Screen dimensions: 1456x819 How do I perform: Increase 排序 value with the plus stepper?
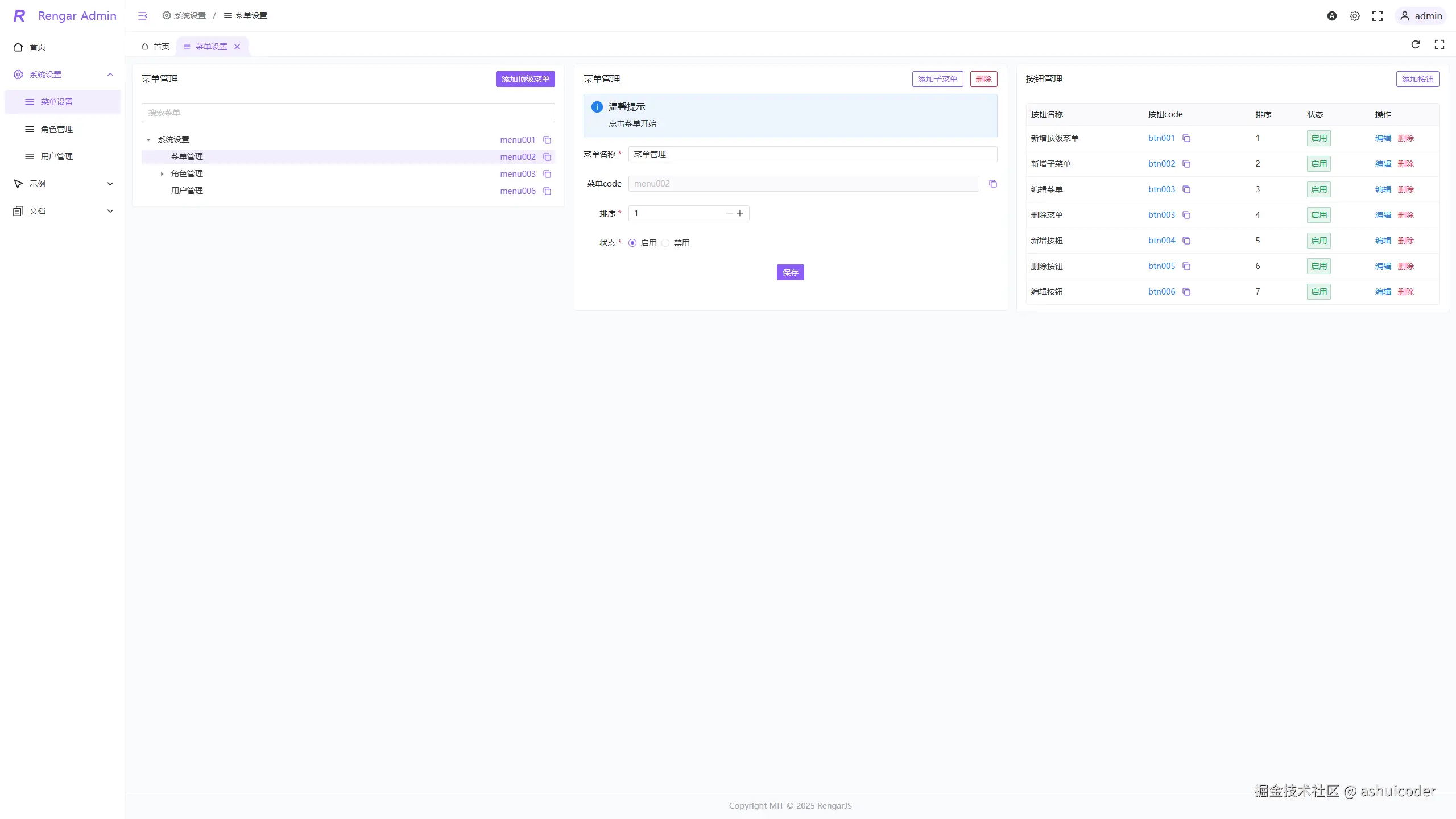(x=740, y=213)
